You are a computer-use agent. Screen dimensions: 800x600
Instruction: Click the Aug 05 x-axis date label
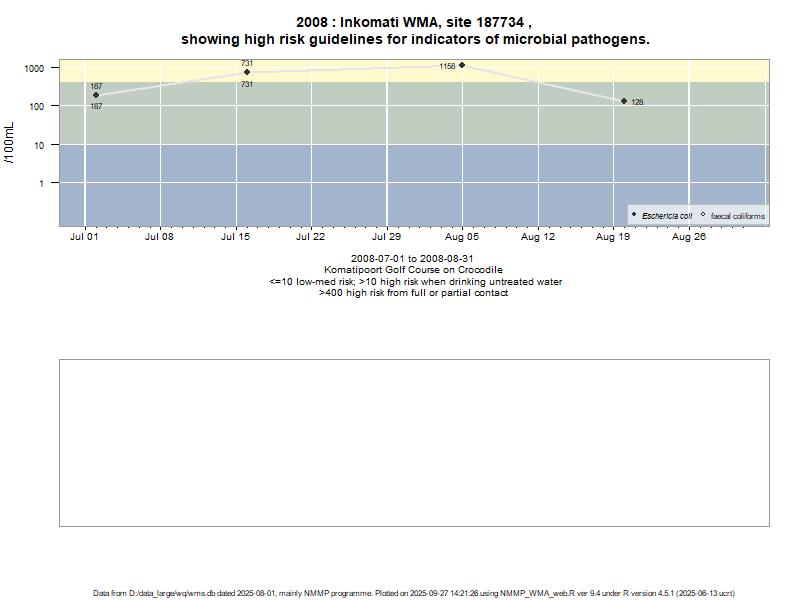462,238
